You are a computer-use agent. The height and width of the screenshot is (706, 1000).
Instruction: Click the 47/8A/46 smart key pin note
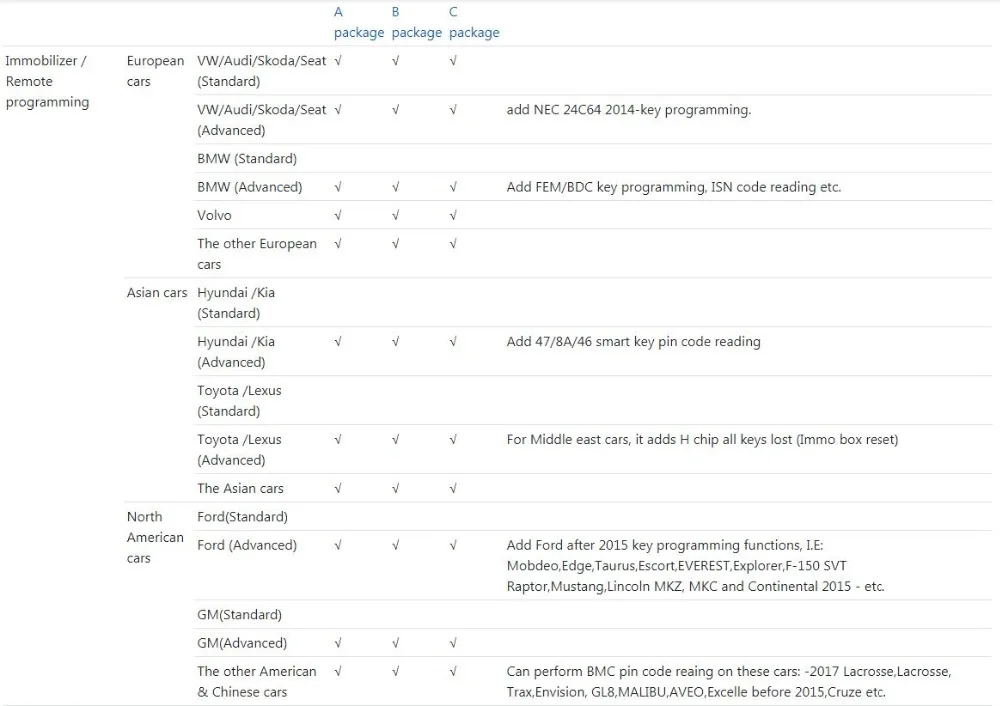tap(633, 342)
